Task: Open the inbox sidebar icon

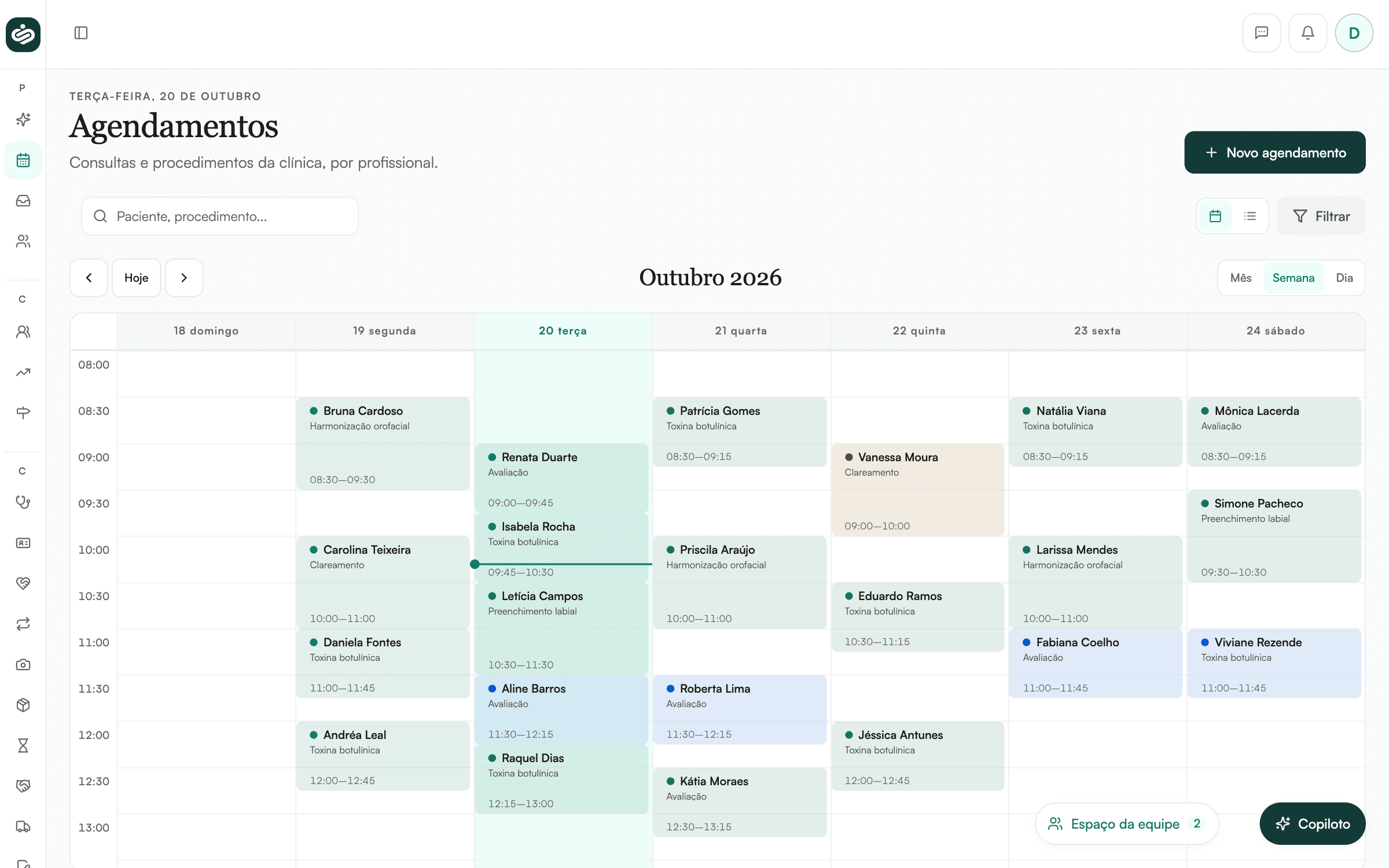Action: point(23,201)
